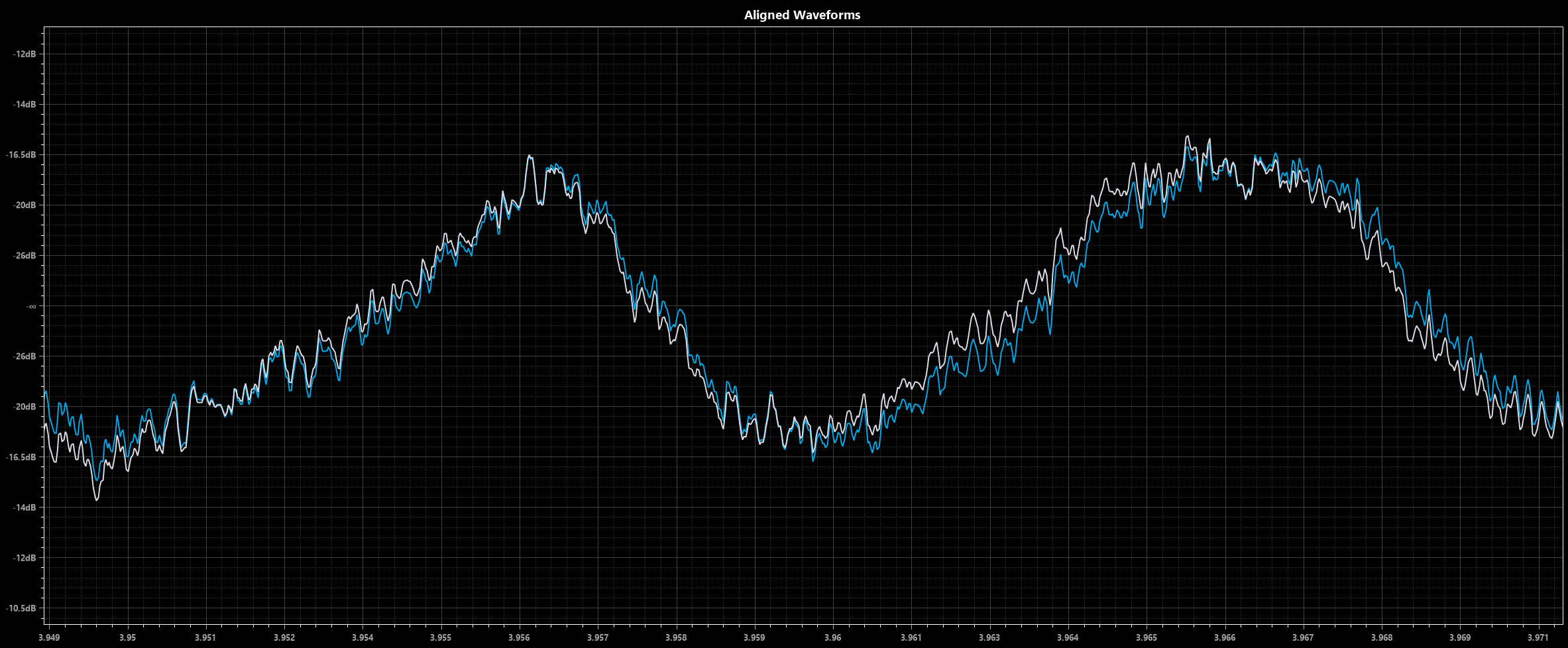Select the 3.968 time axis label
Image resolution: width=1568 pixels, height=648 pixels.
[x=1382, y=638]
